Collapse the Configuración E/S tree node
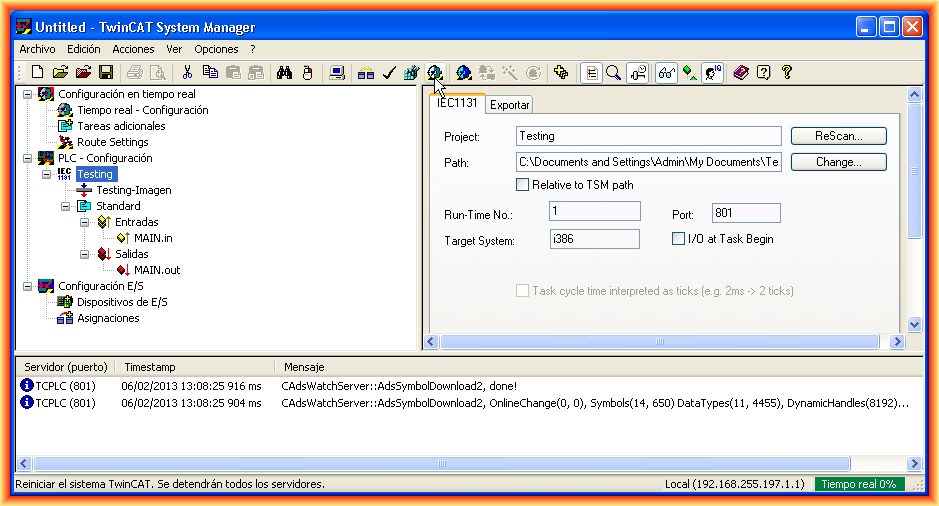 tap(27, 286)
